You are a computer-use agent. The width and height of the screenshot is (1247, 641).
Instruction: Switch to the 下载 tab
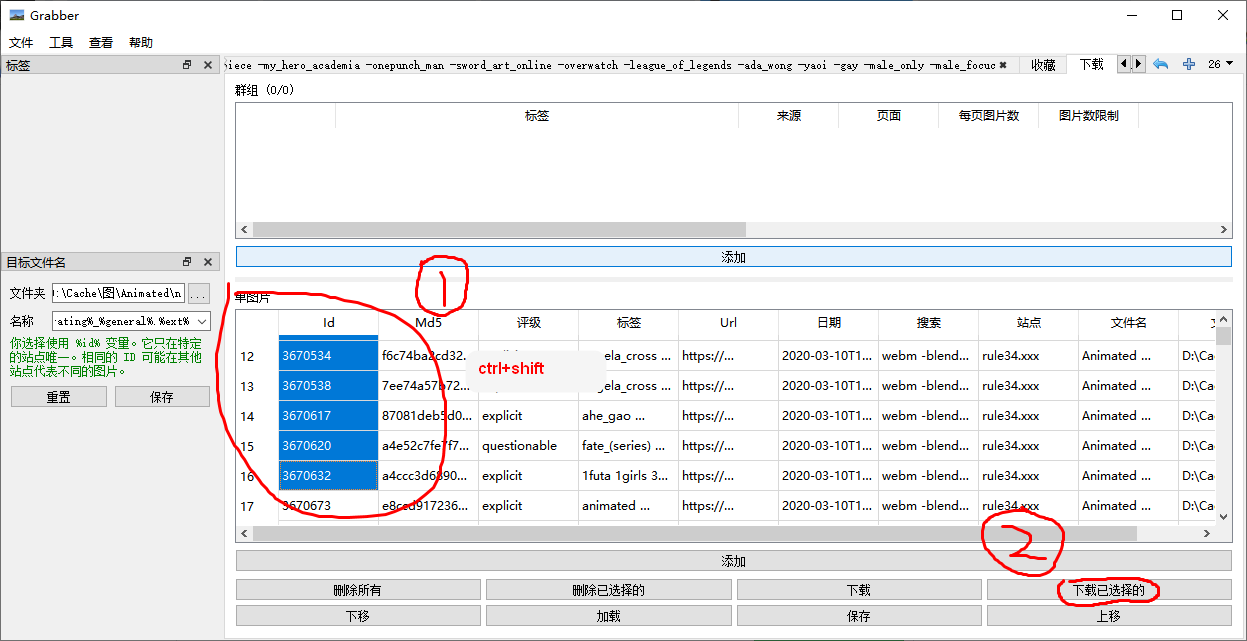pos(1090,64)
